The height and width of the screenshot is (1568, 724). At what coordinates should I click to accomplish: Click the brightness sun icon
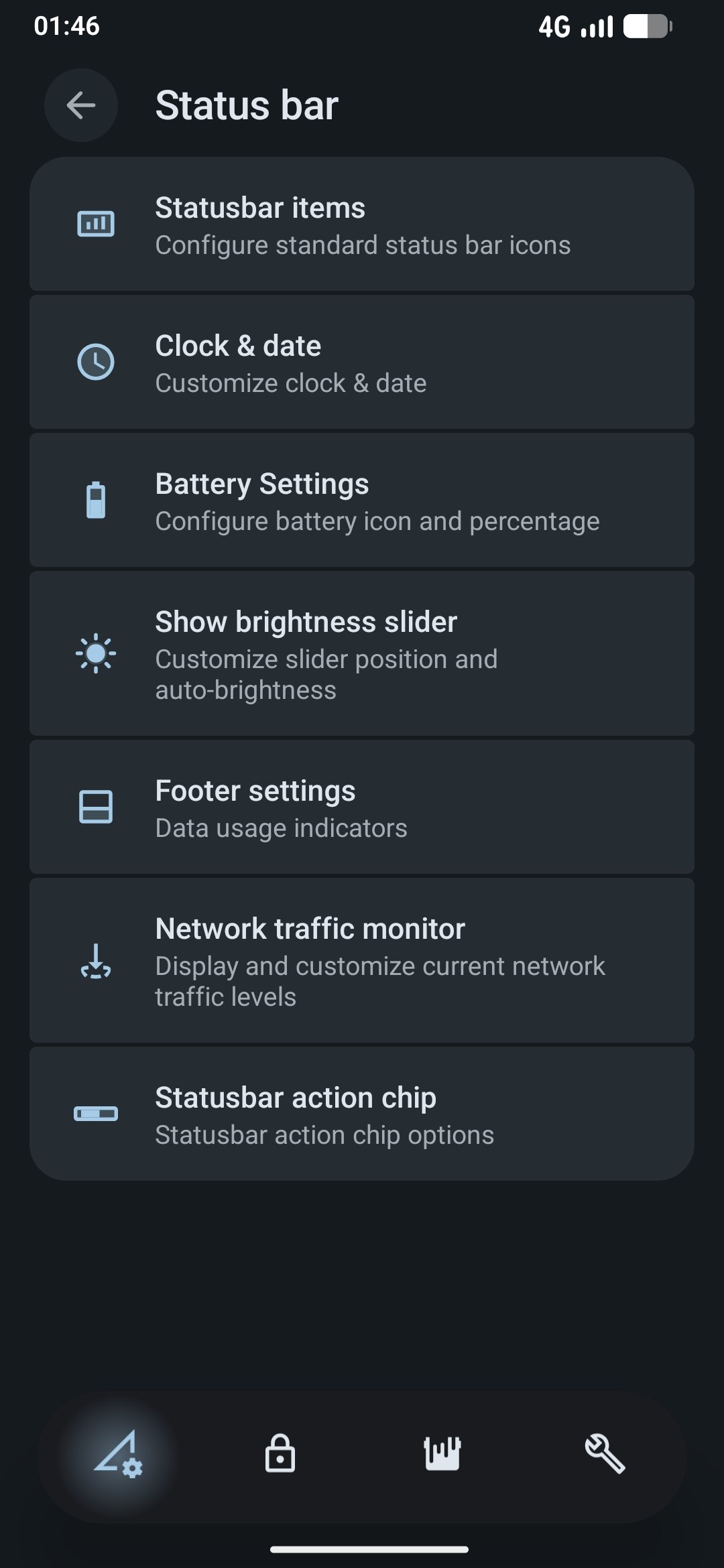[x=96, y=653]
